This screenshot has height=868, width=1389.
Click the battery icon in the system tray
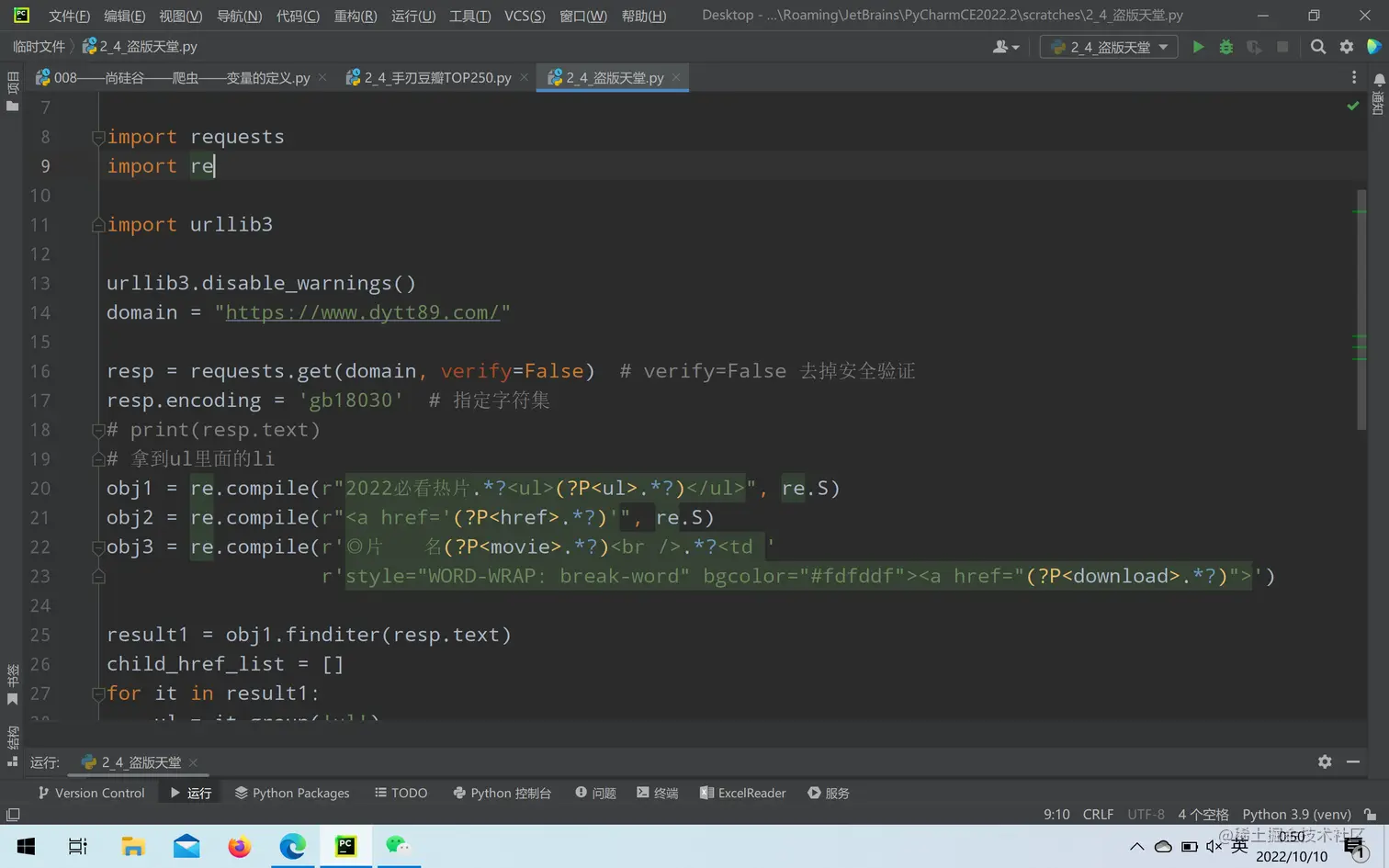coord(1190,846)
